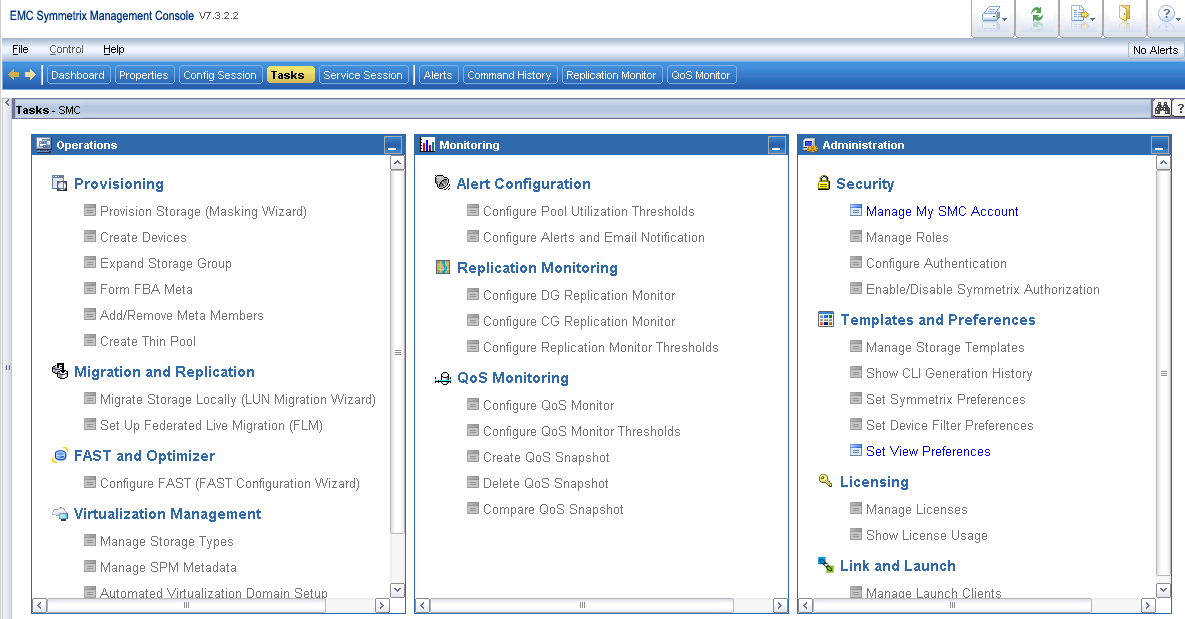Viewport: 1185px width, 619px height.
Task: Click the Administration panel header icon
Action: tap(810, 144)
